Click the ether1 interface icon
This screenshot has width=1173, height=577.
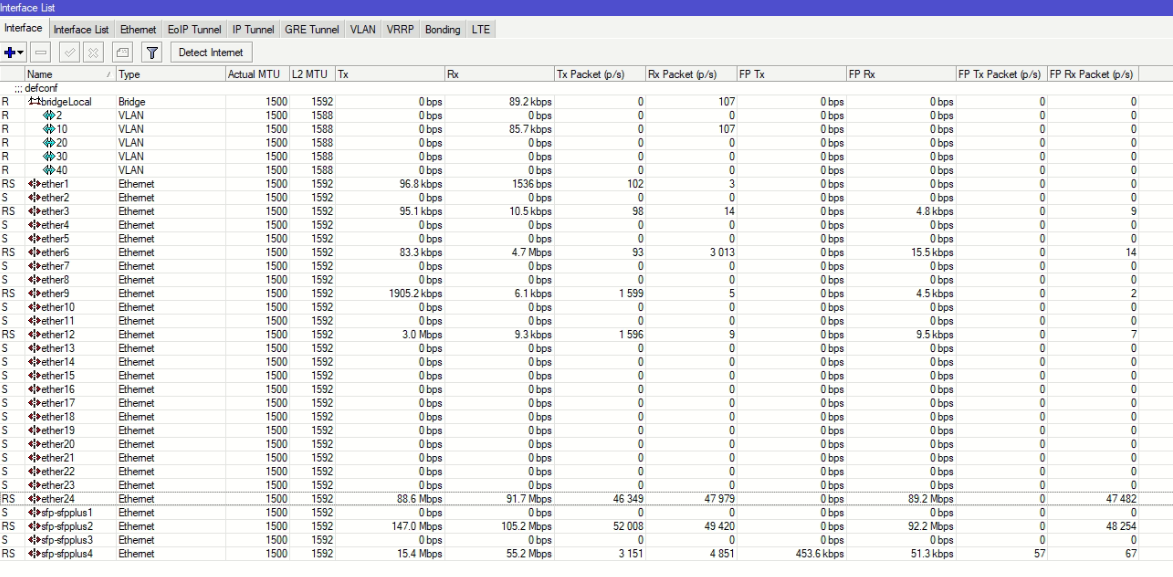[34, 183]
